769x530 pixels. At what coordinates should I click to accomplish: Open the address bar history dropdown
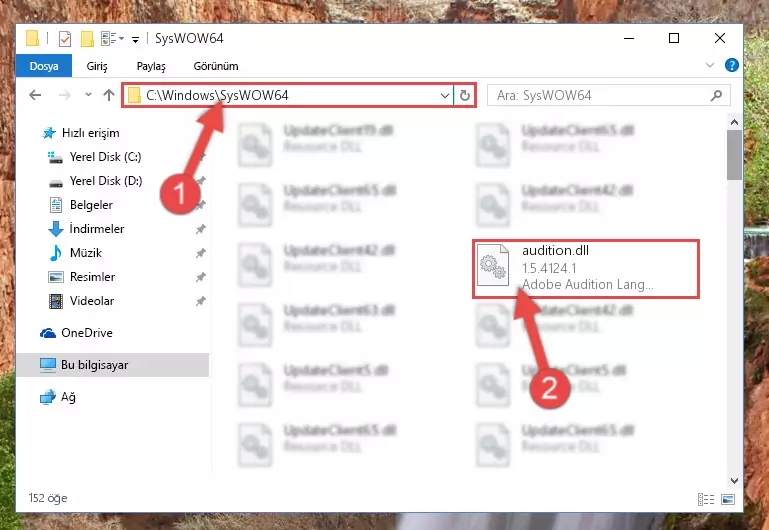pos(444,95)
